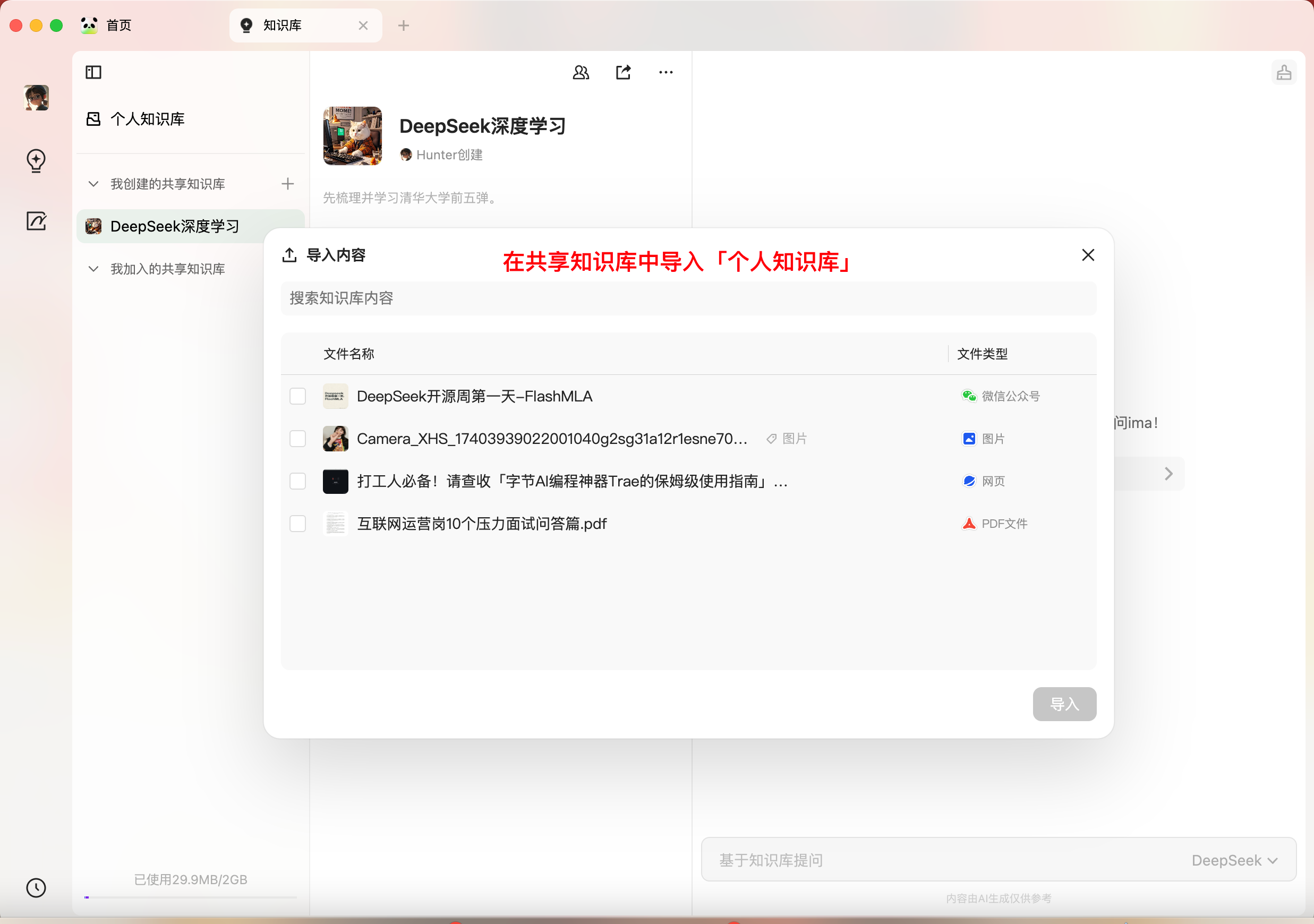Collapse 我创建的共享知识库 section
1314x924 pixels.
[93, 184]
